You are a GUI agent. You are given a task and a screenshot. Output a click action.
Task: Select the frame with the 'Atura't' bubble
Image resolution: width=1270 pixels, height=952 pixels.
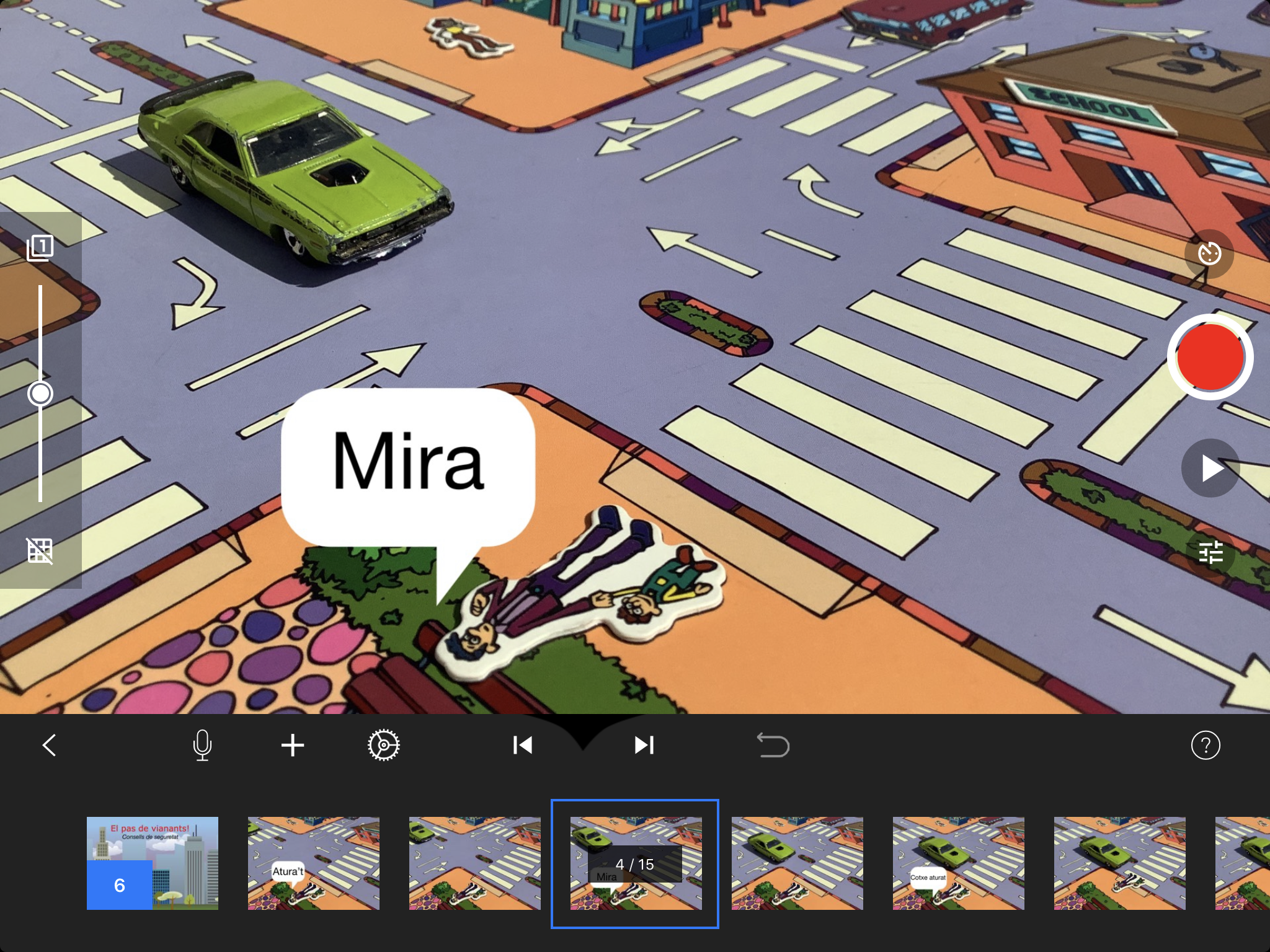[313, 863]
